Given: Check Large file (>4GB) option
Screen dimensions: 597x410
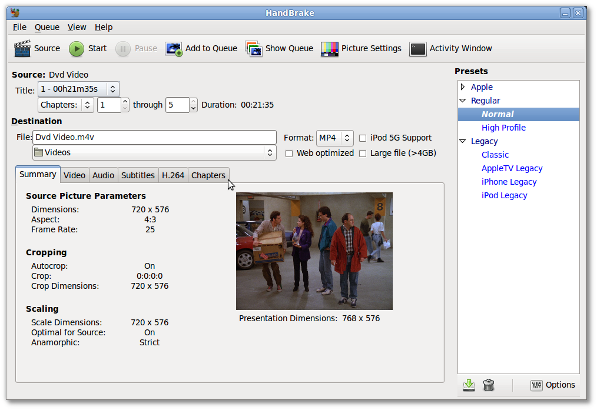Looking at the screenshot, I should pyautogui.click(x=362, y=153).
